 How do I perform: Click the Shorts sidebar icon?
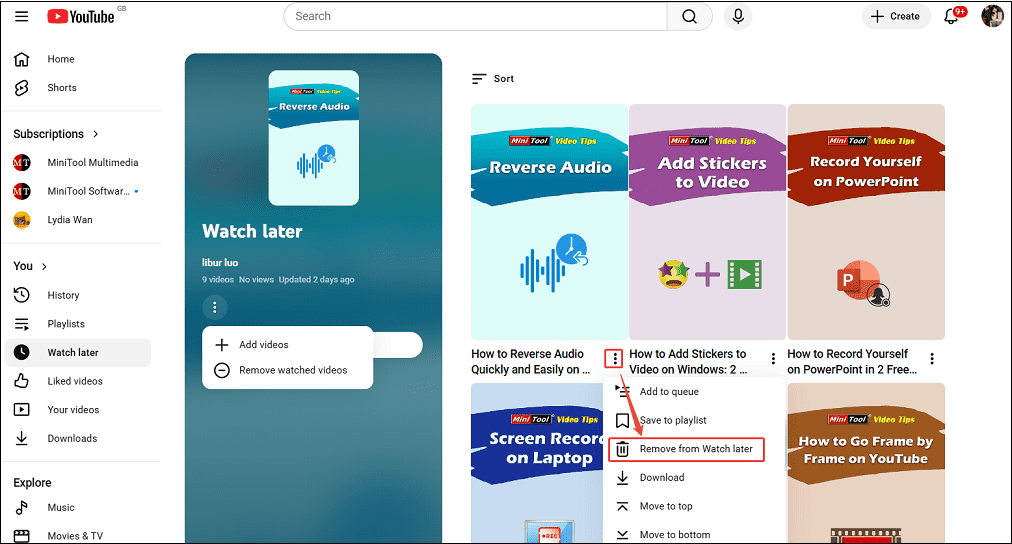(21, 88)
